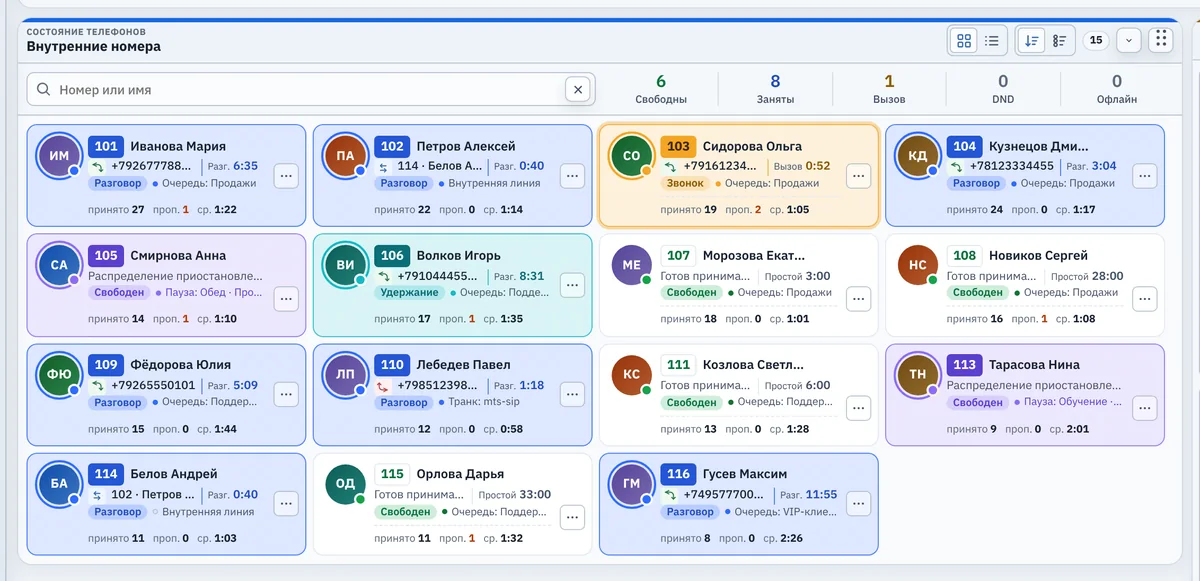Select the «Транк: mts-sip» text on extension 110
1200x581 pixels.
(x=484, y=402)
